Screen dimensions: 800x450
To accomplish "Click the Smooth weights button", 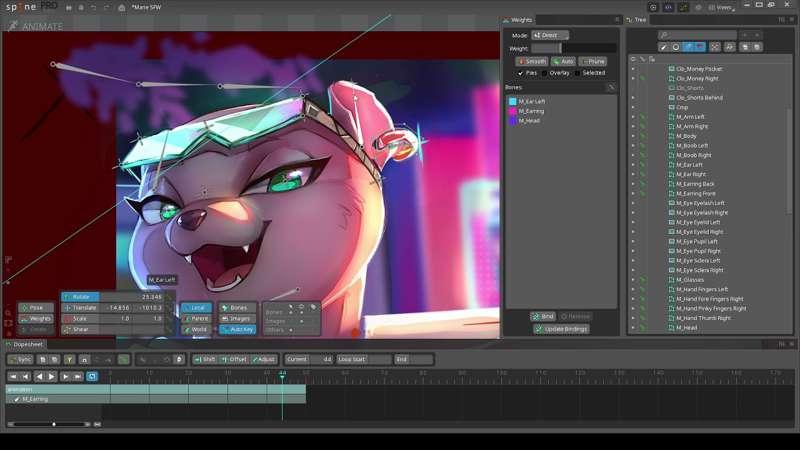I will pyautogui.click(x=532, y=61).
